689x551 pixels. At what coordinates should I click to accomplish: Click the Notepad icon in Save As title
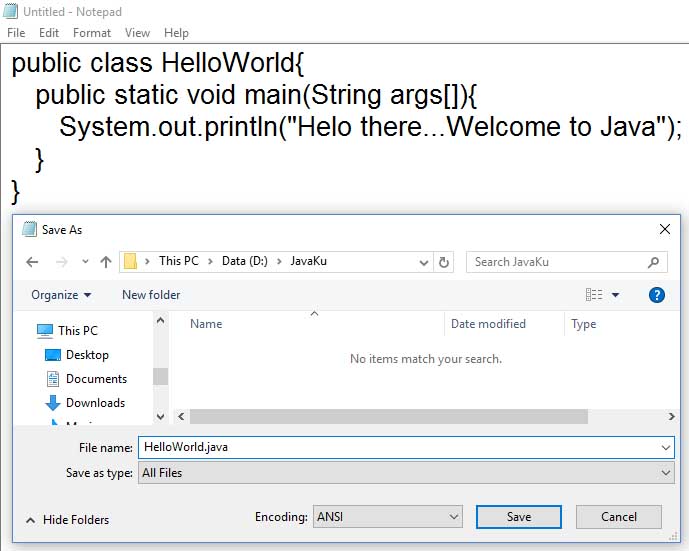click(x=29, y=229)
